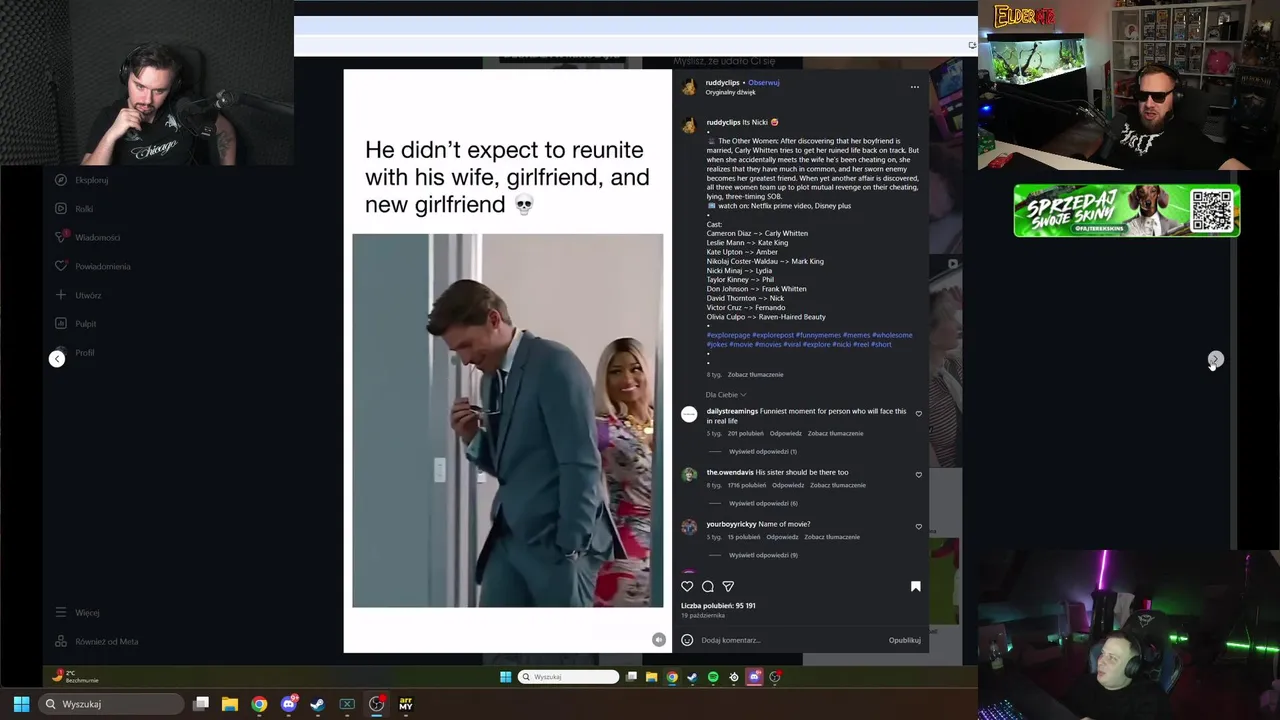Viewport: 1280px width, 720px height.
Task: Open ruddyclips profile avatar in post header
Action: (x=689, y=87)
